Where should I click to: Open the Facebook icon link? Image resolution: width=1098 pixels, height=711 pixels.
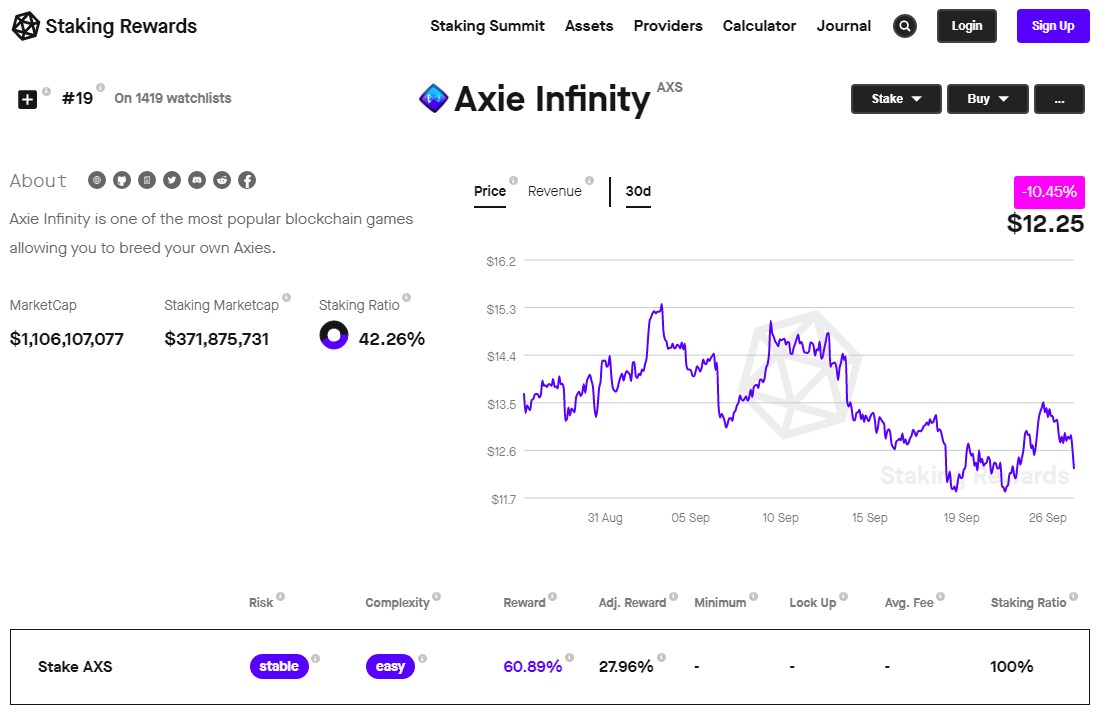(247, 180)
